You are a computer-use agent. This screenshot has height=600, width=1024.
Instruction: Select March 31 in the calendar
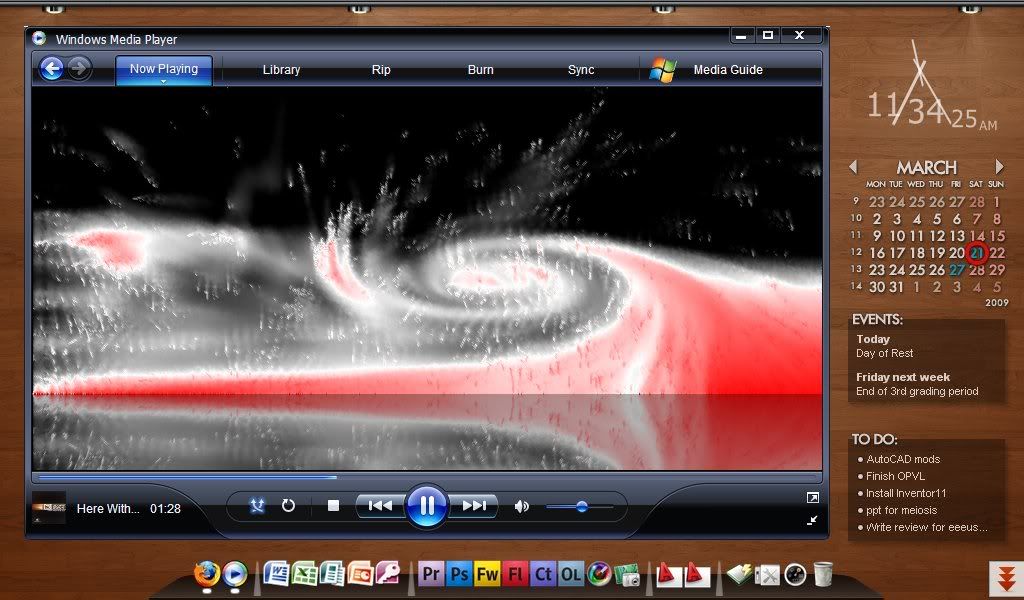click(897, 287)
